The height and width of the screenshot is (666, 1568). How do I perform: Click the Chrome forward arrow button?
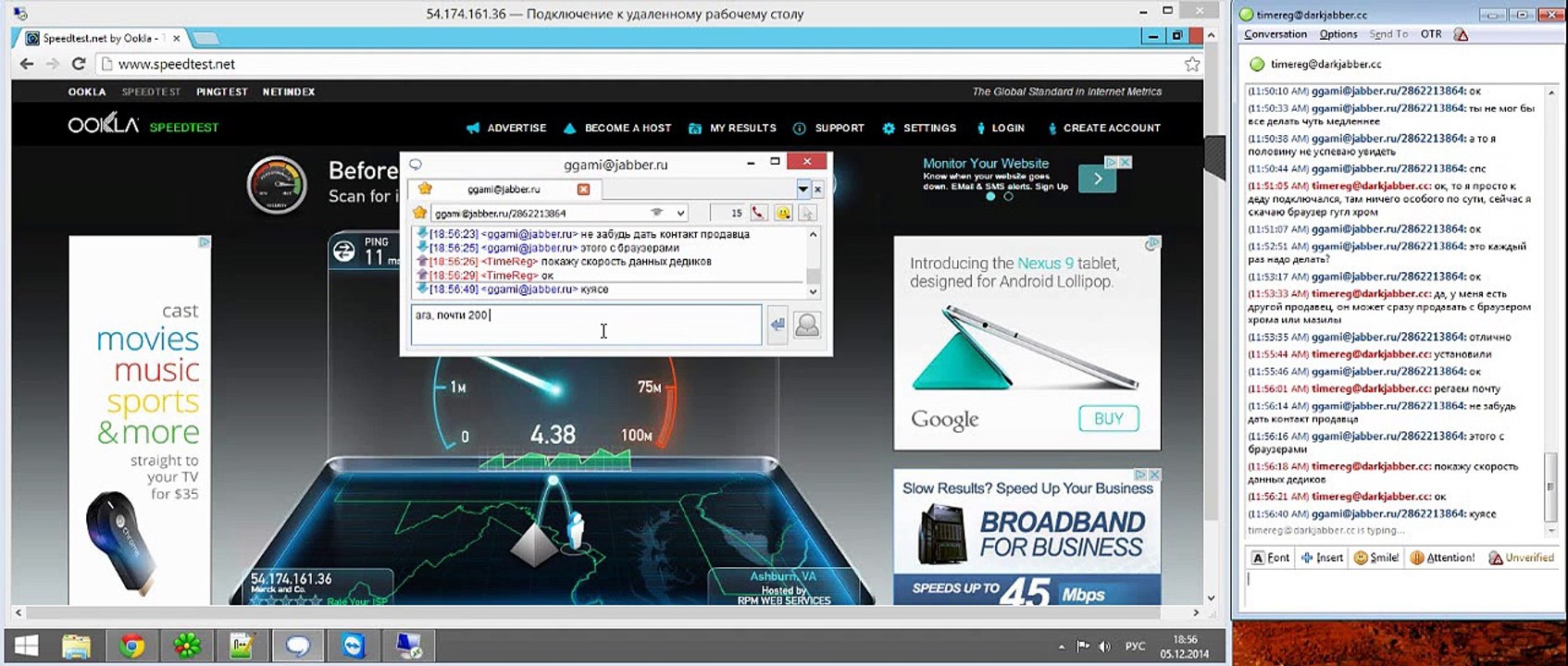point(52,64)
